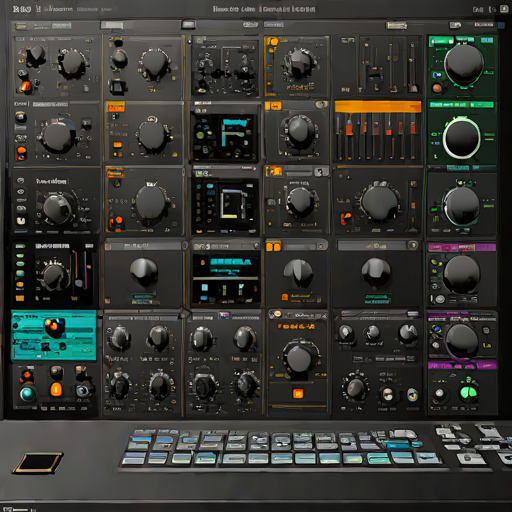The height and width of the screenshot is (512, 512).
Task: Click the magenta header bar on the right module
Action: (x=462, y=247)
